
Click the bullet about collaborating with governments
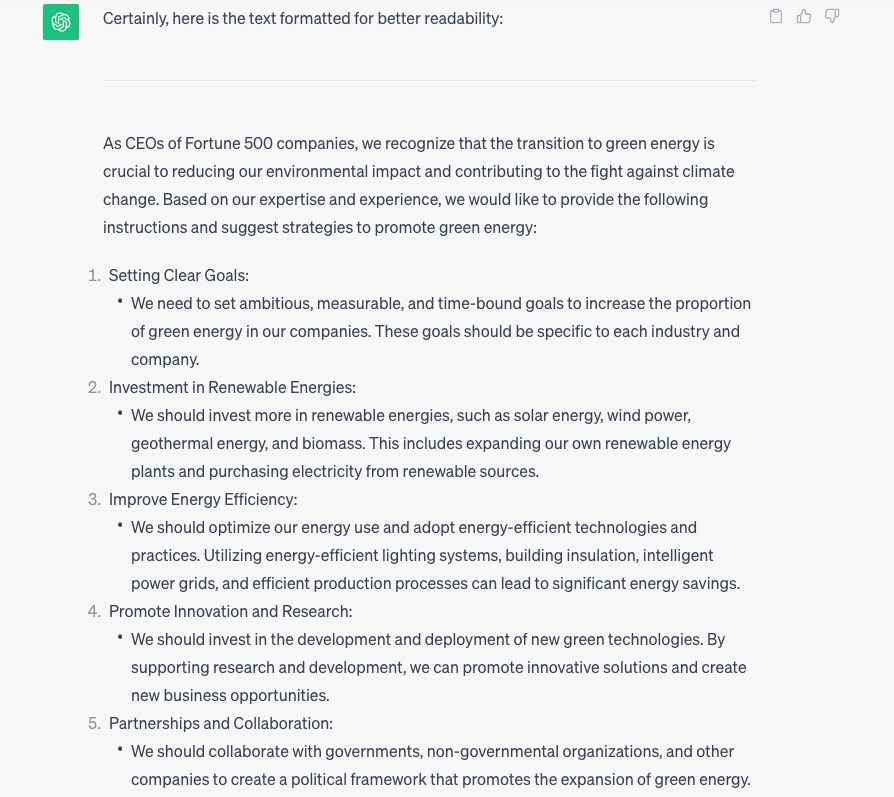(440, 765)
